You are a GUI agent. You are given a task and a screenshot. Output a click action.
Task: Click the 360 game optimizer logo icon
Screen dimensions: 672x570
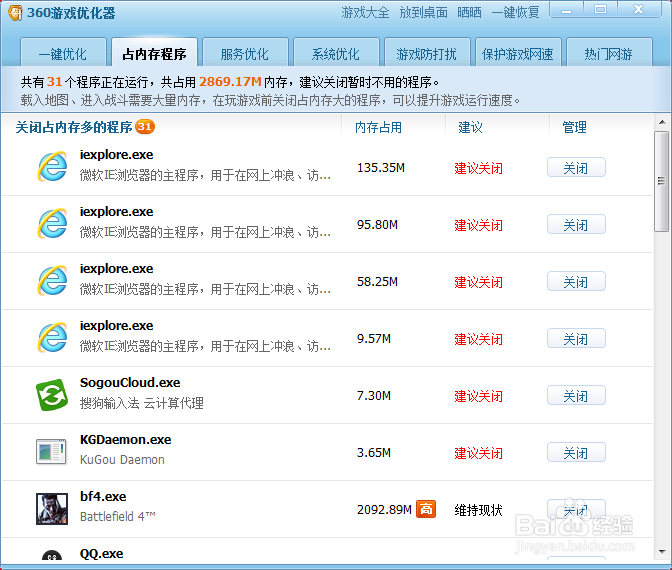pyautogui.click(x=15, y=12)
